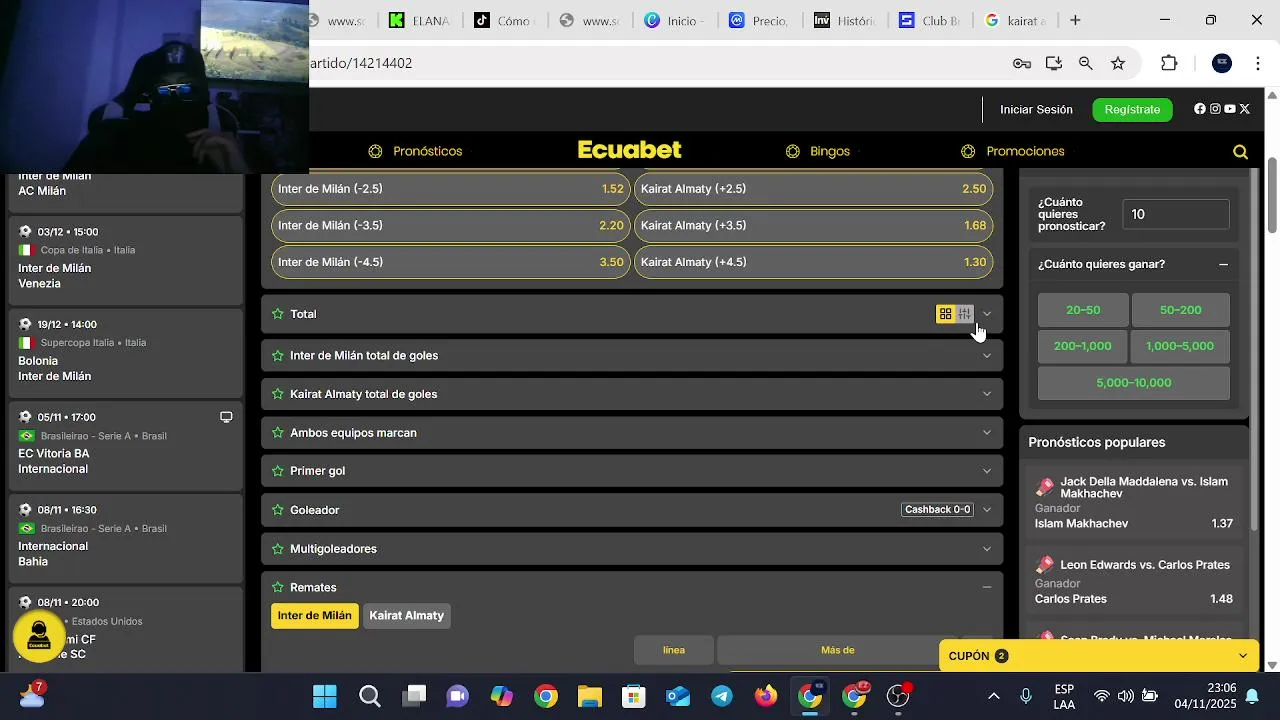This screenshot has height=720, width=1280.
Task: Switch to the ELANA browser tab
Action: pyautogui.click(x=418, y=20)
